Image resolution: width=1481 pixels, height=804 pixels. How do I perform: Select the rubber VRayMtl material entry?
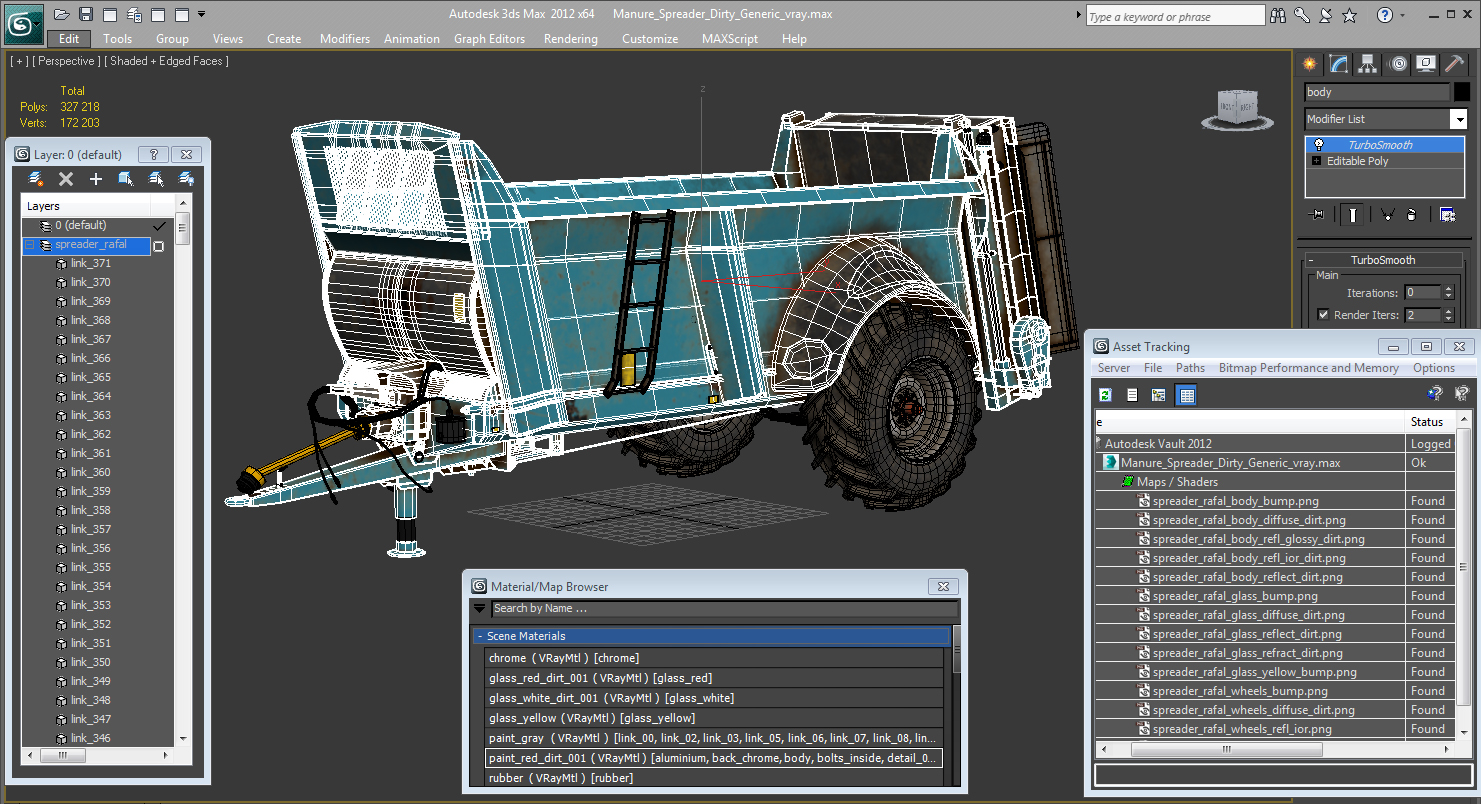point(714,778)
